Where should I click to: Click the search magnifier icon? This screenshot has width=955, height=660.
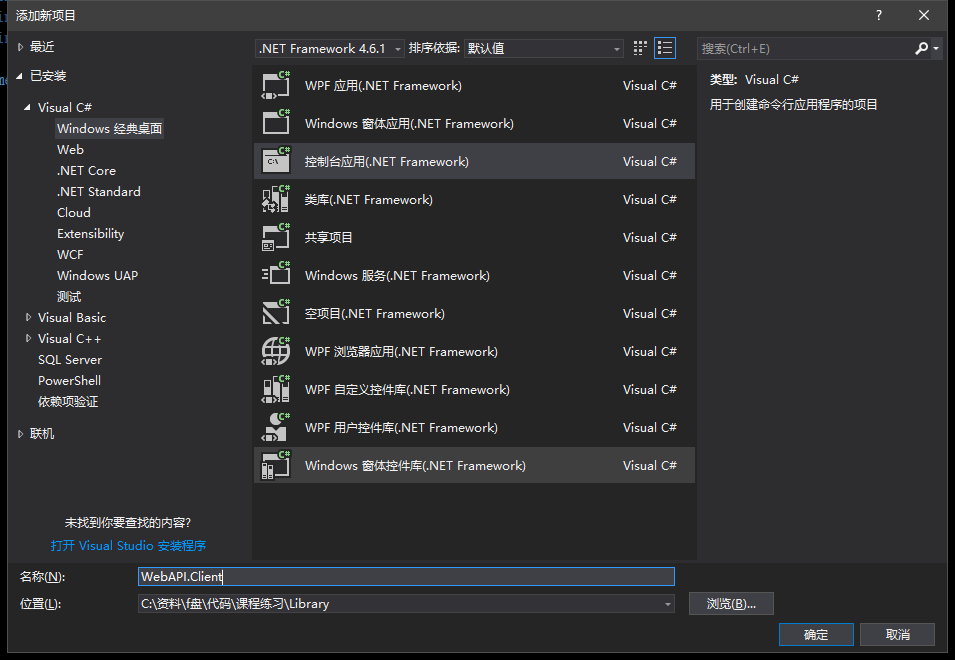(x=921, y=48)
